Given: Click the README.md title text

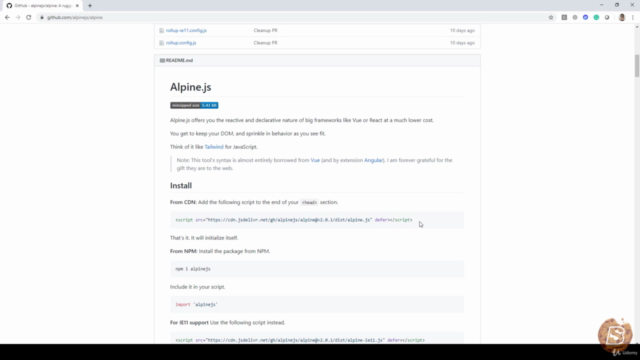Looking at the screenshot, I should (179, 60).
